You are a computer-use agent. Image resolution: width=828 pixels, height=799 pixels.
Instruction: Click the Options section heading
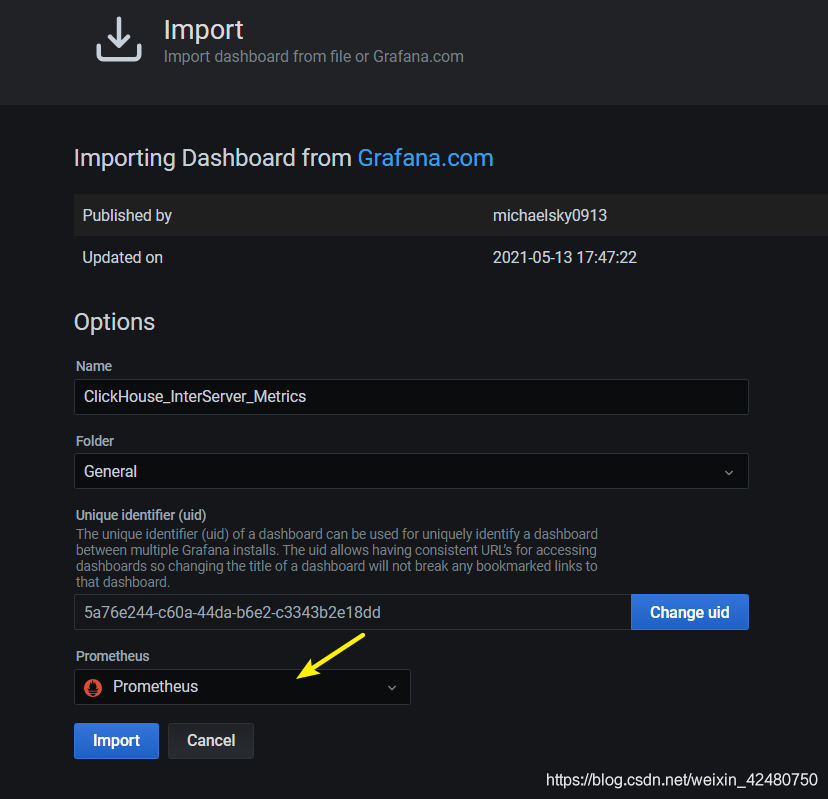(x=114, y=322)
